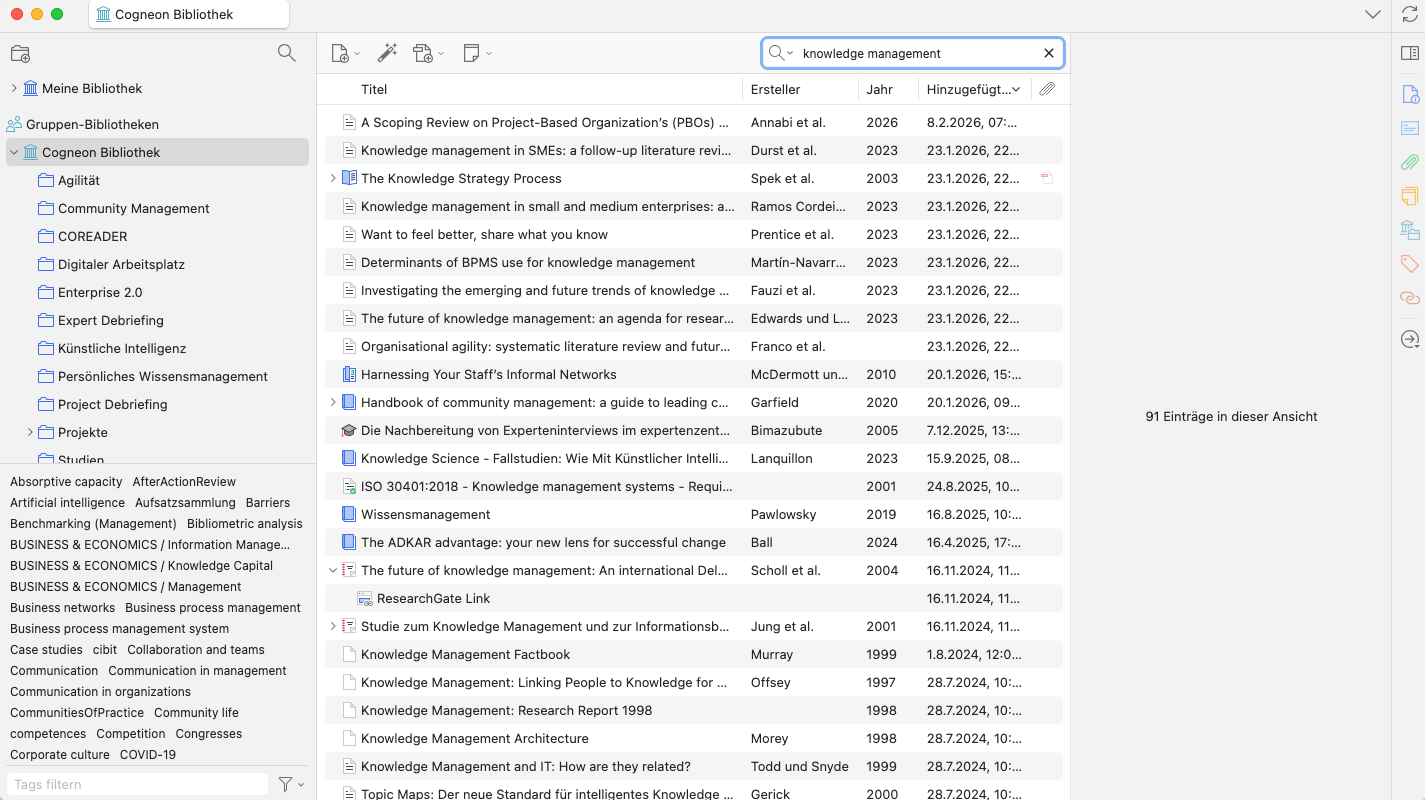Switch to the Cogneon Bibliothek tab
1425x800 pixels.
pos(188,14)
